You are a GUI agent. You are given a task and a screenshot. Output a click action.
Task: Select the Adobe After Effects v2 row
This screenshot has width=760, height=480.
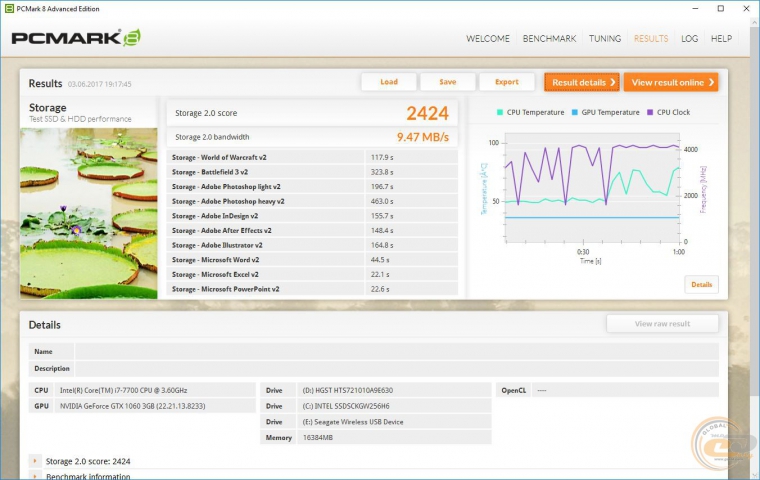312,230
